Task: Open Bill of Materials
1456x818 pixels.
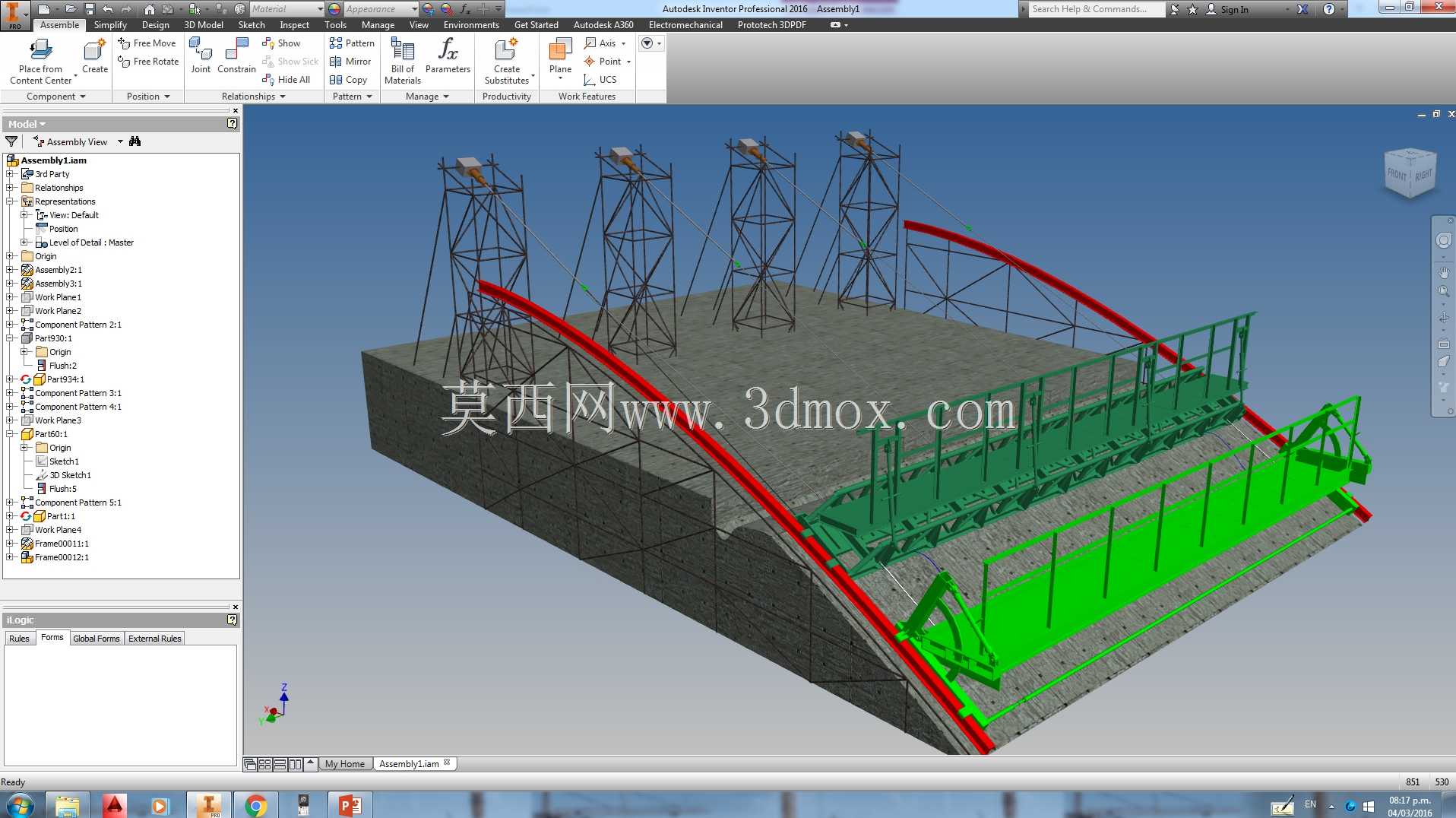Action: (x=402, y=61)
